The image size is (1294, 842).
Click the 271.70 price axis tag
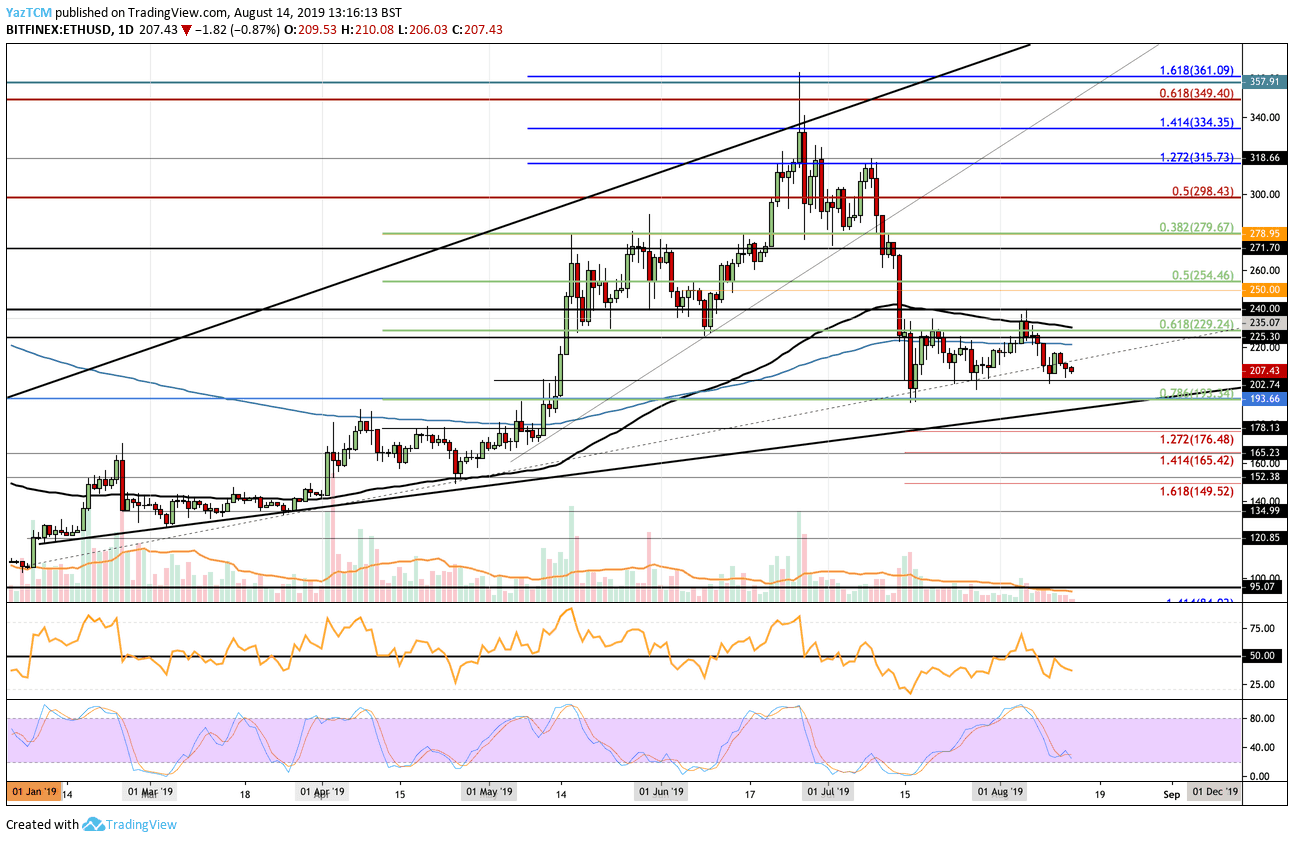[x=1267, y=247]
